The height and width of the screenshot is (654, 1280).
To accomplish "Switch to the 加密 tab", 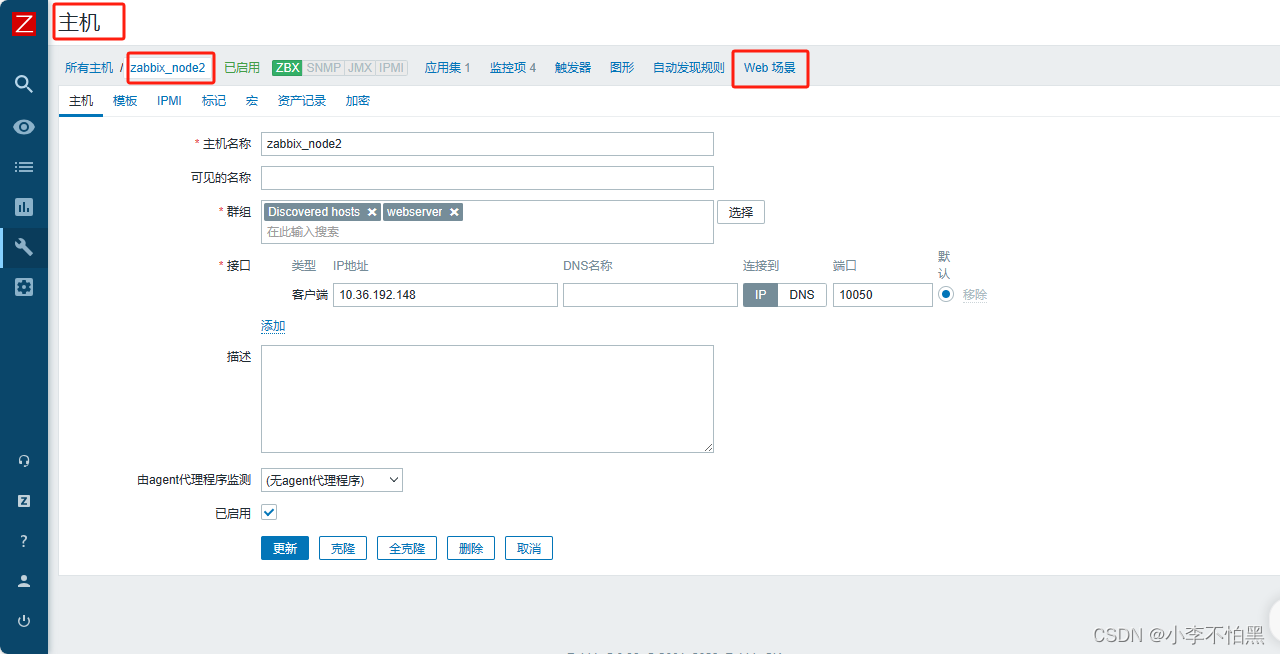I will point(358,101).
